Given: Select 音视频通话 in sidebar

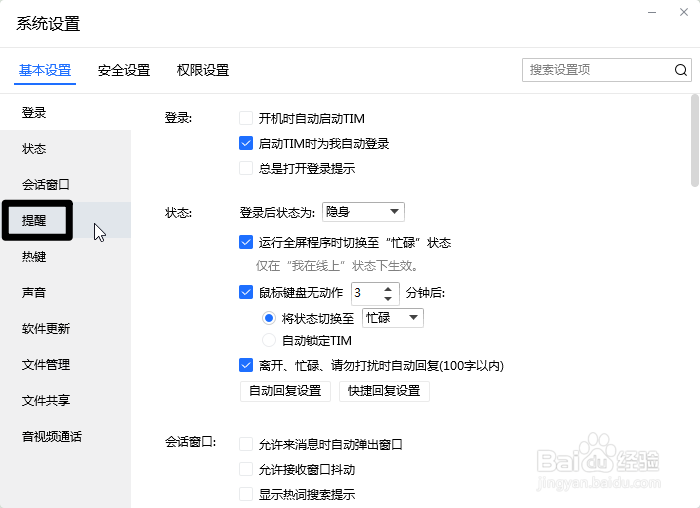Looking at the screenshot, I should click(x=65, y=437).
